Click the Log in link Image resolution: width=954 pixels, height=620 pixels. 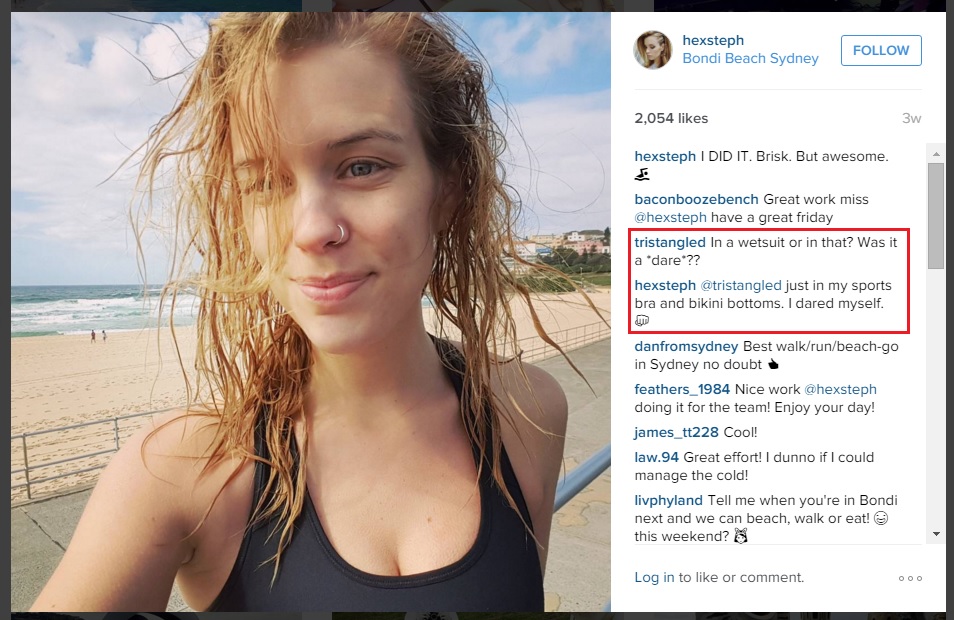(x=654, y=577)
